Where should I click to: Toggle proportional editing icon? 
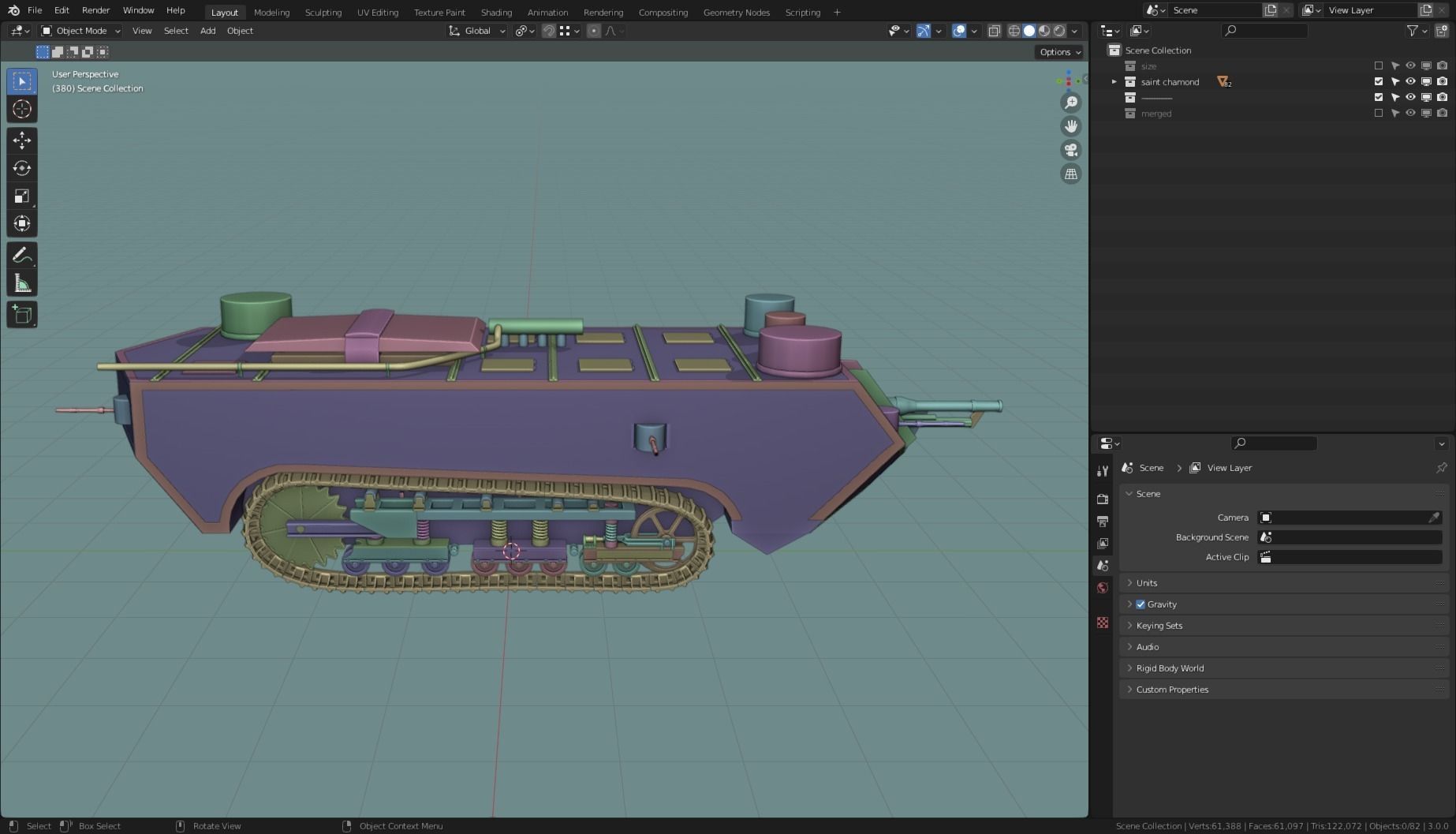tap(594, 31)
